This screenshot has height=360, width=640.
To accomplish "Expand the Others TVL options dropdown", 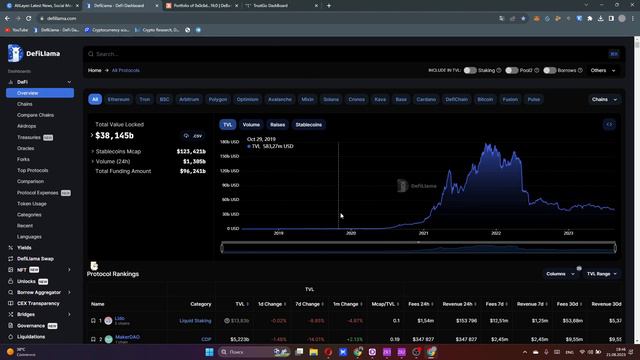I will 603,70.
